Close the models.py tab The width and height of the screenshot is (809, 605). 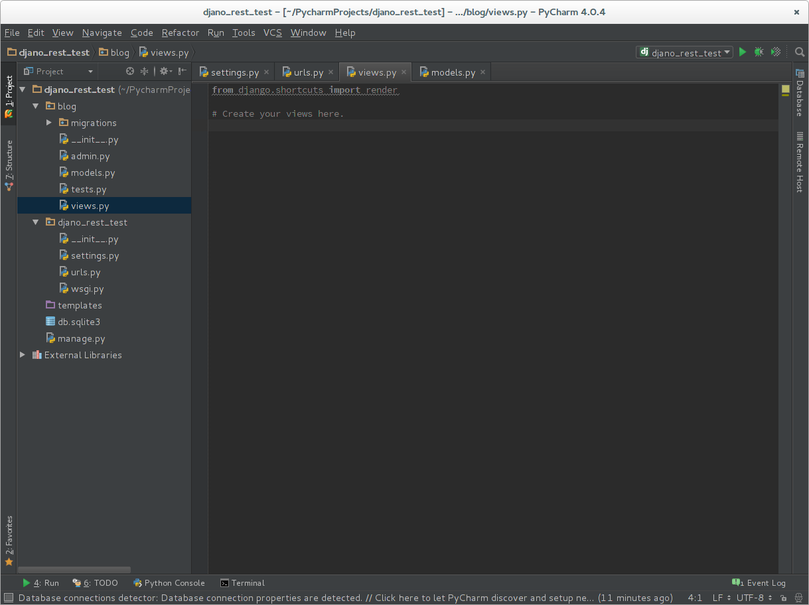(x=483, y=72)
